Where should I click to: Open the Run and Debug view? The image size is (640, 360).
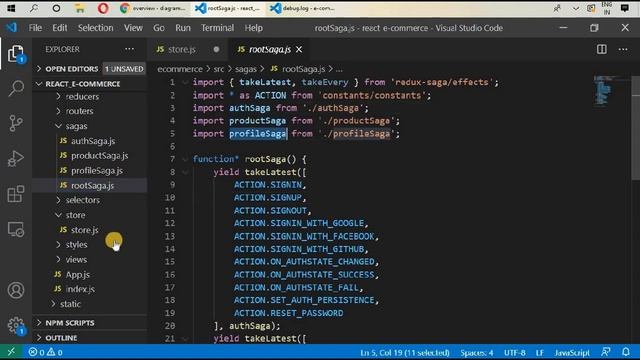16,158
